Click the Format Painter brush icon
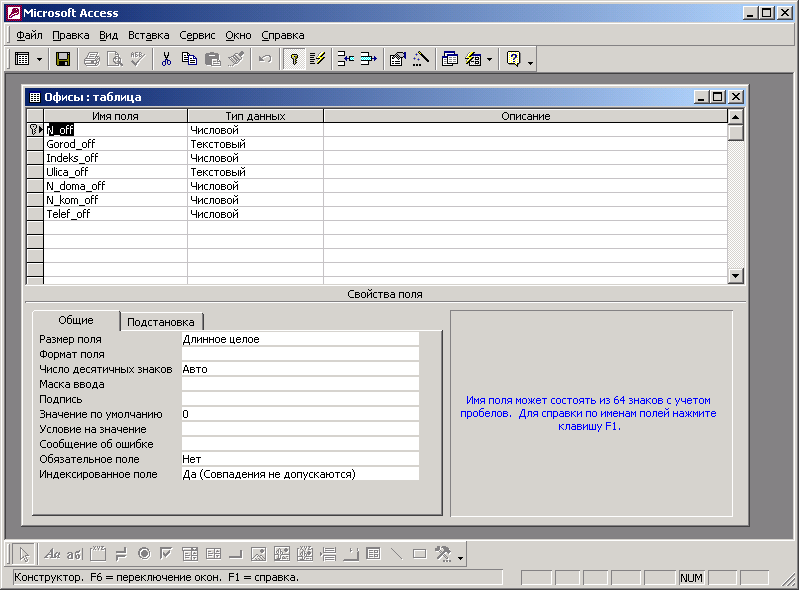The width and height of the screenshot is (799, 590). [x=236, y=59]
